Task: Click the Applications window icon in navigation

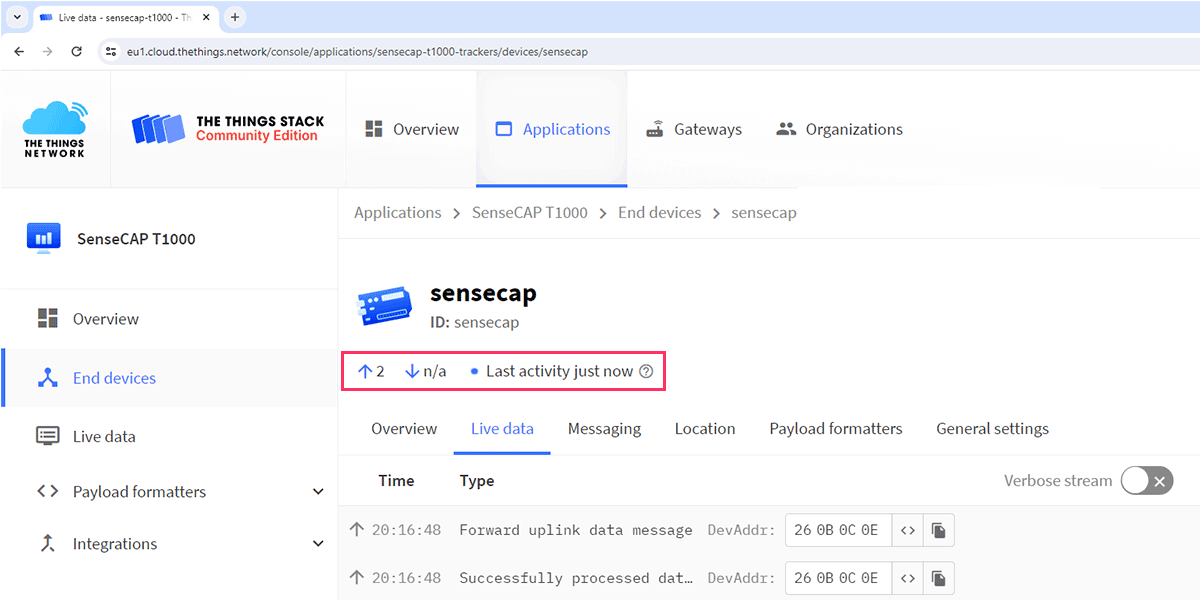Action: [504, 129]
